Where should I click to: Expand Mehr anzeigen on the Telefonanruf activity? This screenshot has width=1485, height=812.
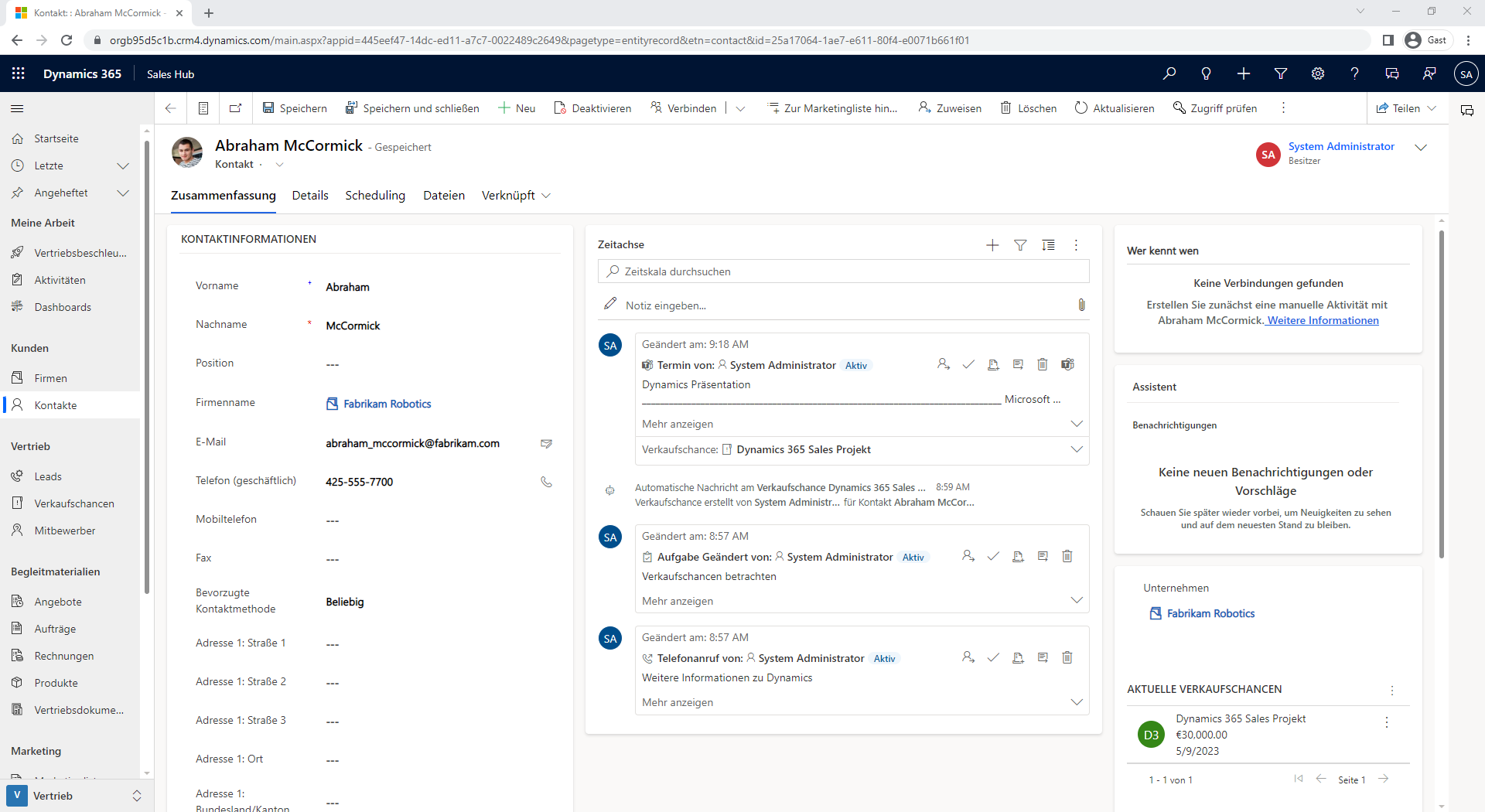coord(1076,702)
